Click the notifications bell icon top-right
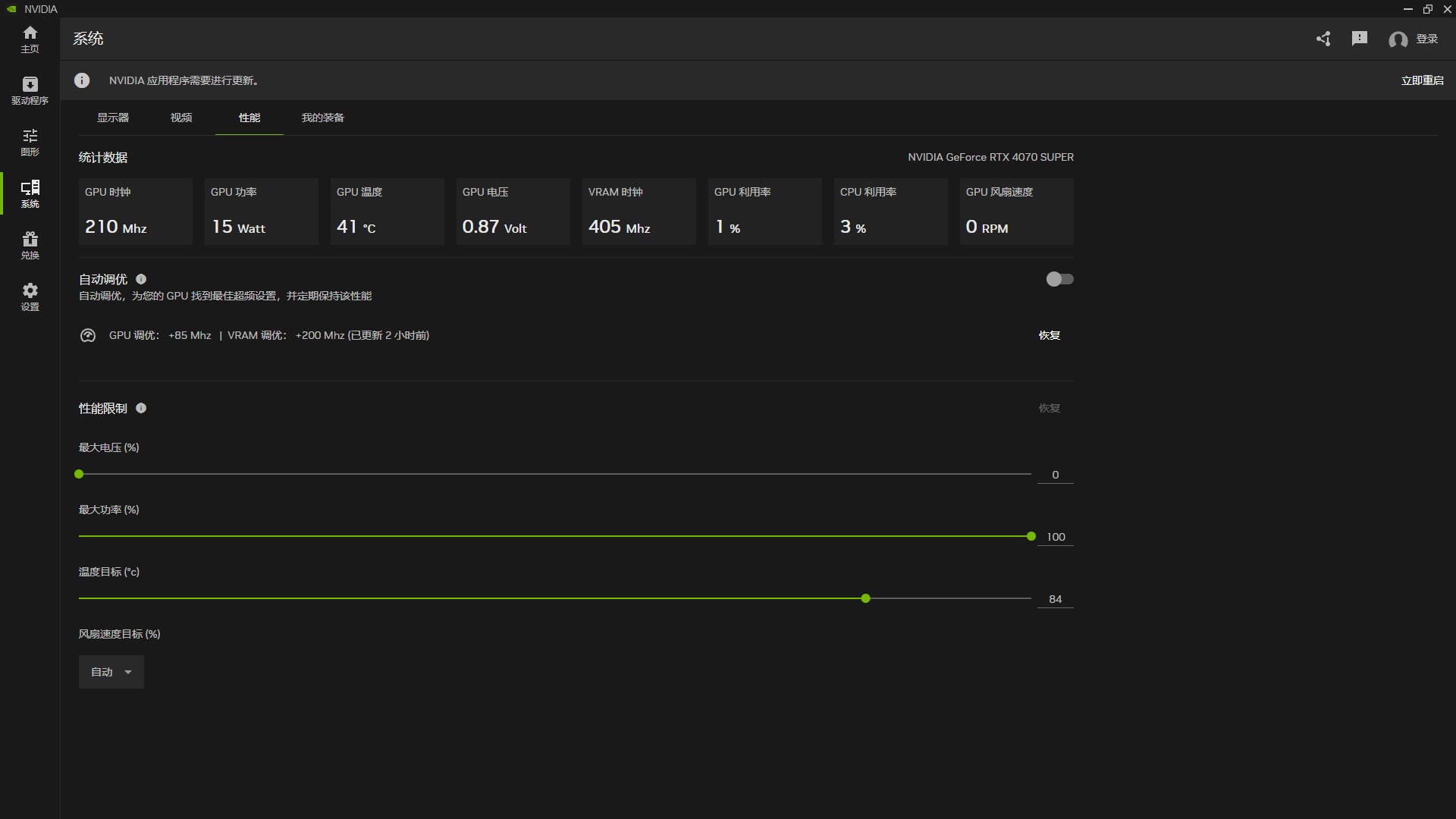 (x=1358, y=38)
